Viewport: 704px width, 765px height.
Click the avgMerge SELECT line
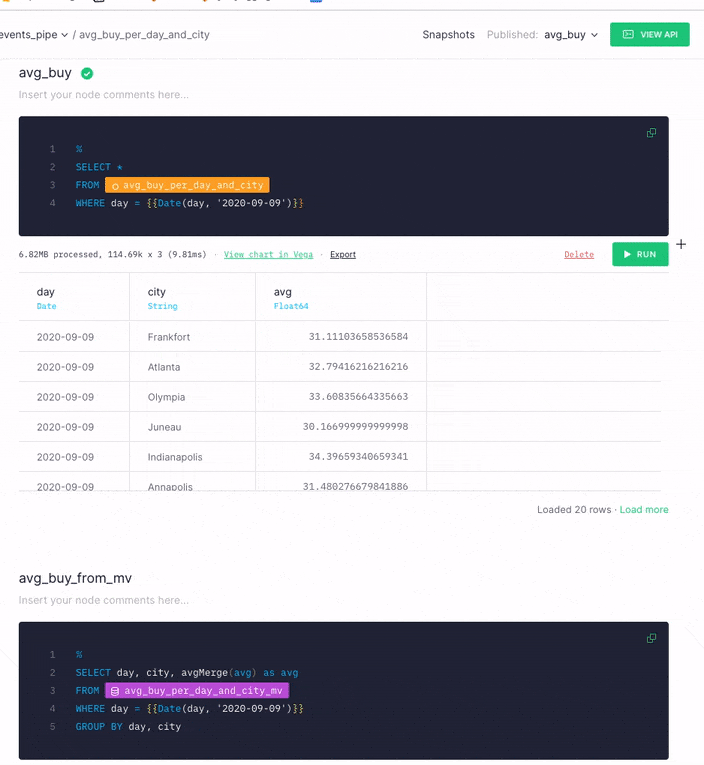pyautogui.click(x=186, y=673)
